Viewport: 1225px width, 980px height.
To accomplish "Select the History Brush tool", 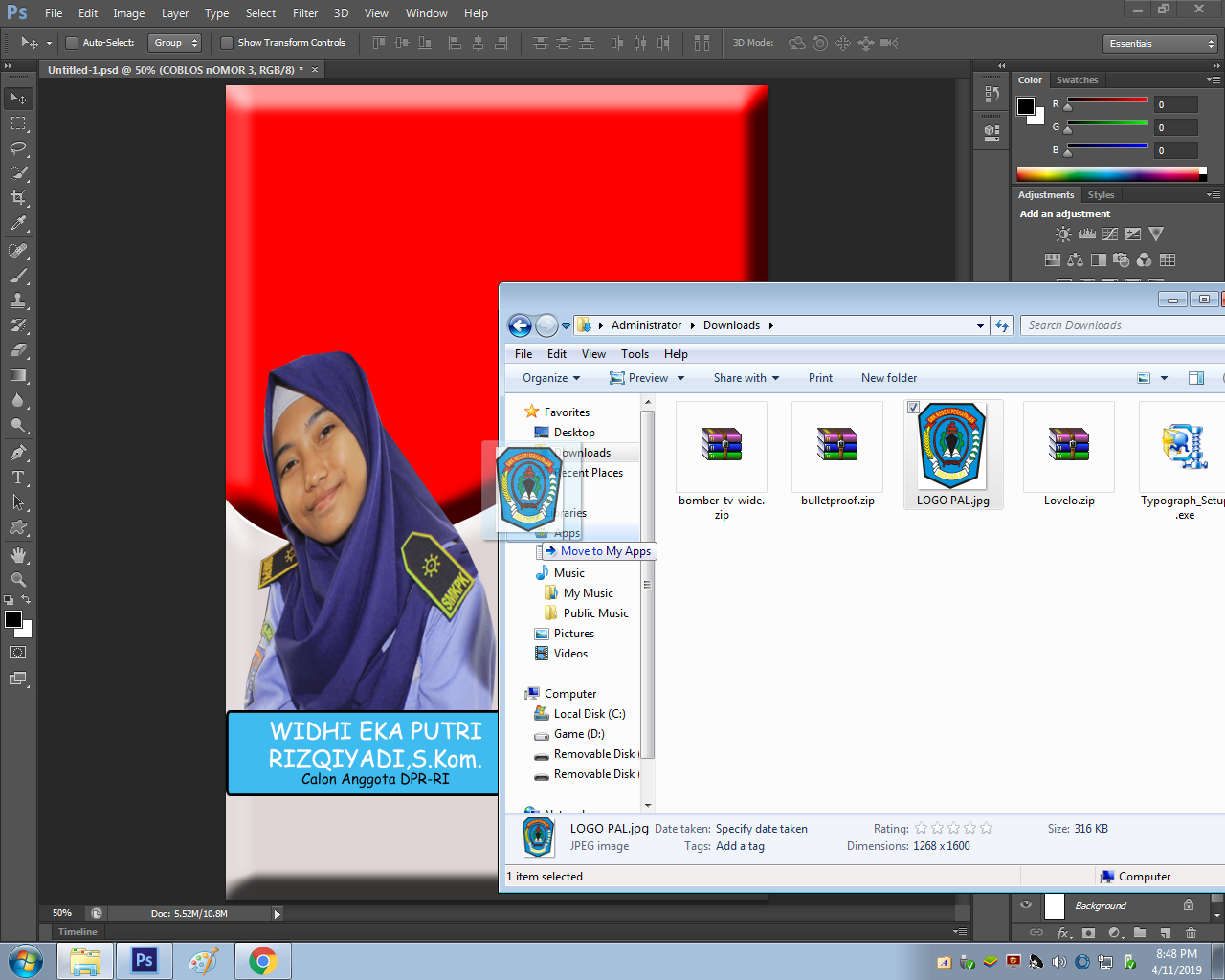I will click(x=18, y=325).
